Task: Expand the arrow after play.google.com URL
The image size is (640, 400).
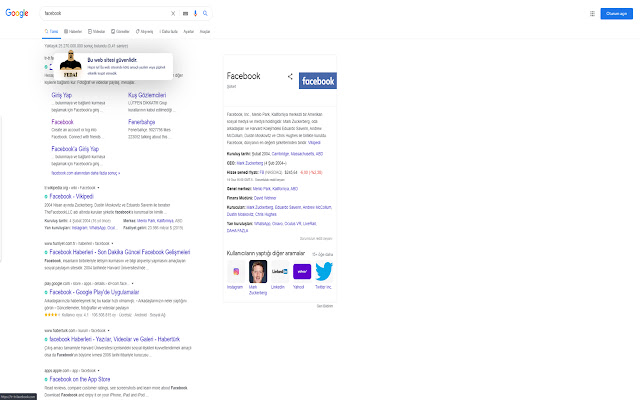Action: point(132,283)
